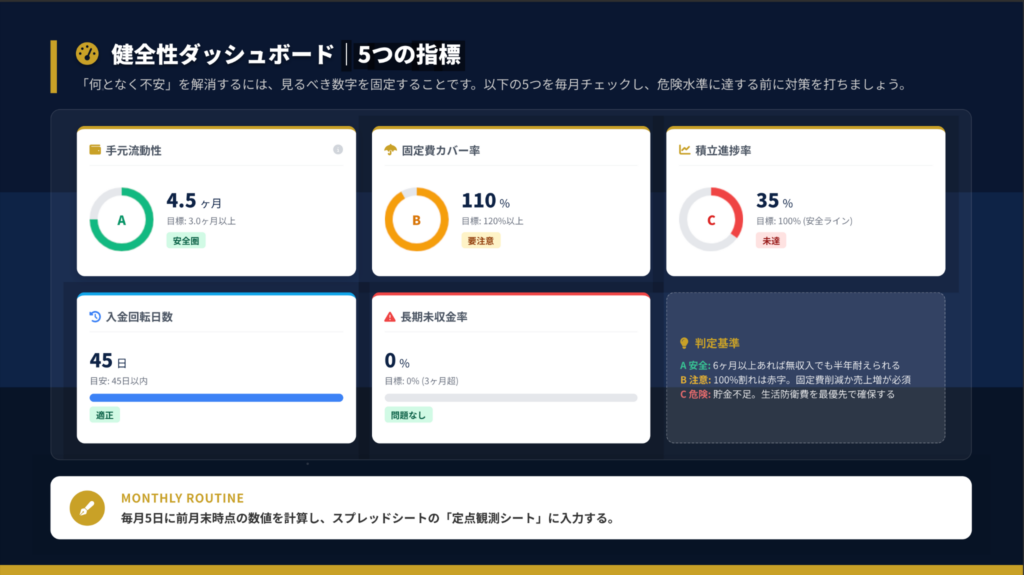This screenshot has width=1024, height=575.
Task: Click the chart icon next to 積立進捗率
Action: click(x=684, y=150)
